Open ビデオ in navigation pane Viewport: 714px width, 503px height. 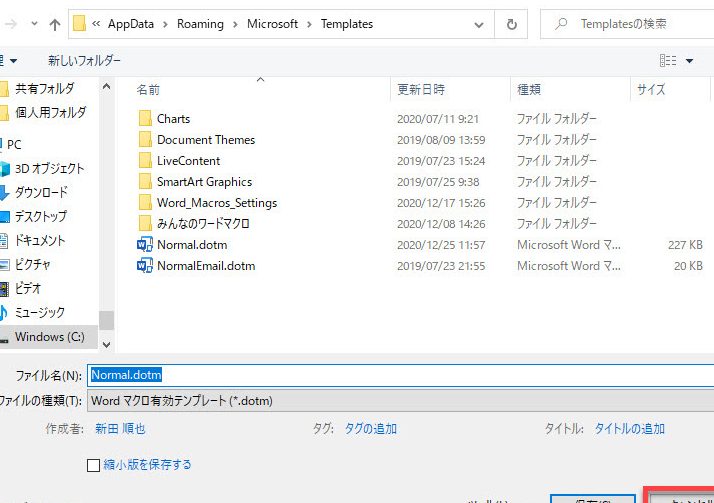[28, 288]
